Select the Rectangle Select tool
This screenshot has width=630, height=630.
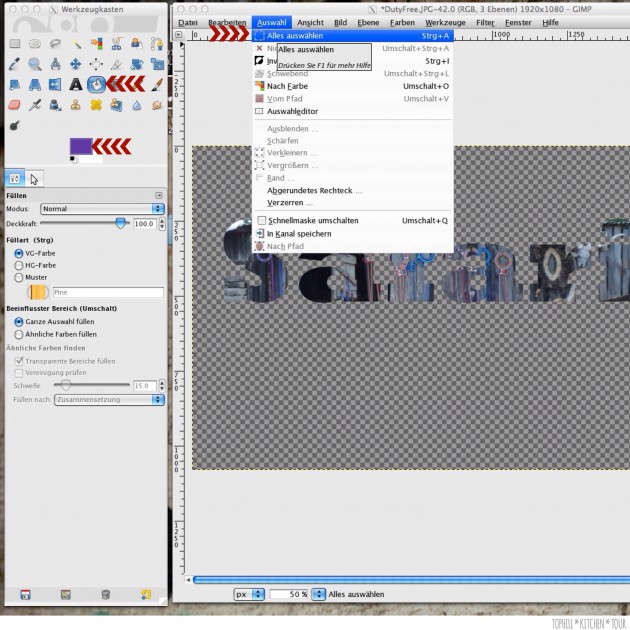[x=15, y=43]
